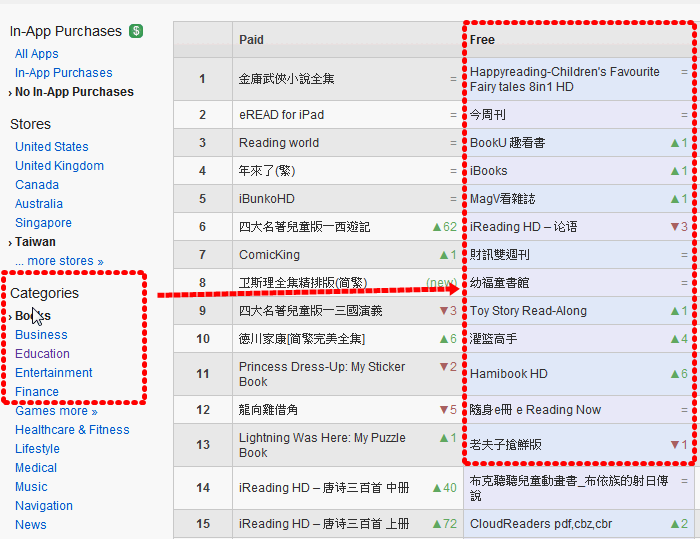Viewport: 700px width, 539px height.
Task: Open Hamibook HD free app
Action: pyautogui.click(x=508, y=374)
